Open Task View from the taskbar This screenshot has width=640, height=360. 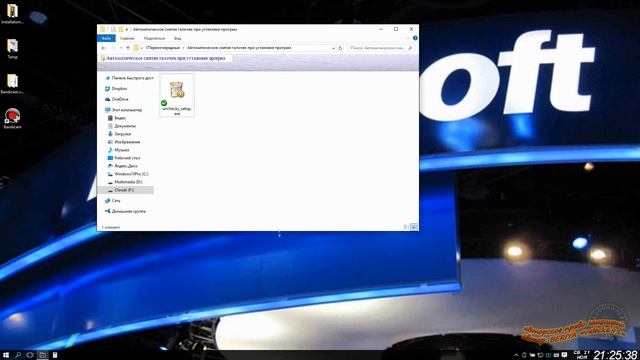[30, 355]
